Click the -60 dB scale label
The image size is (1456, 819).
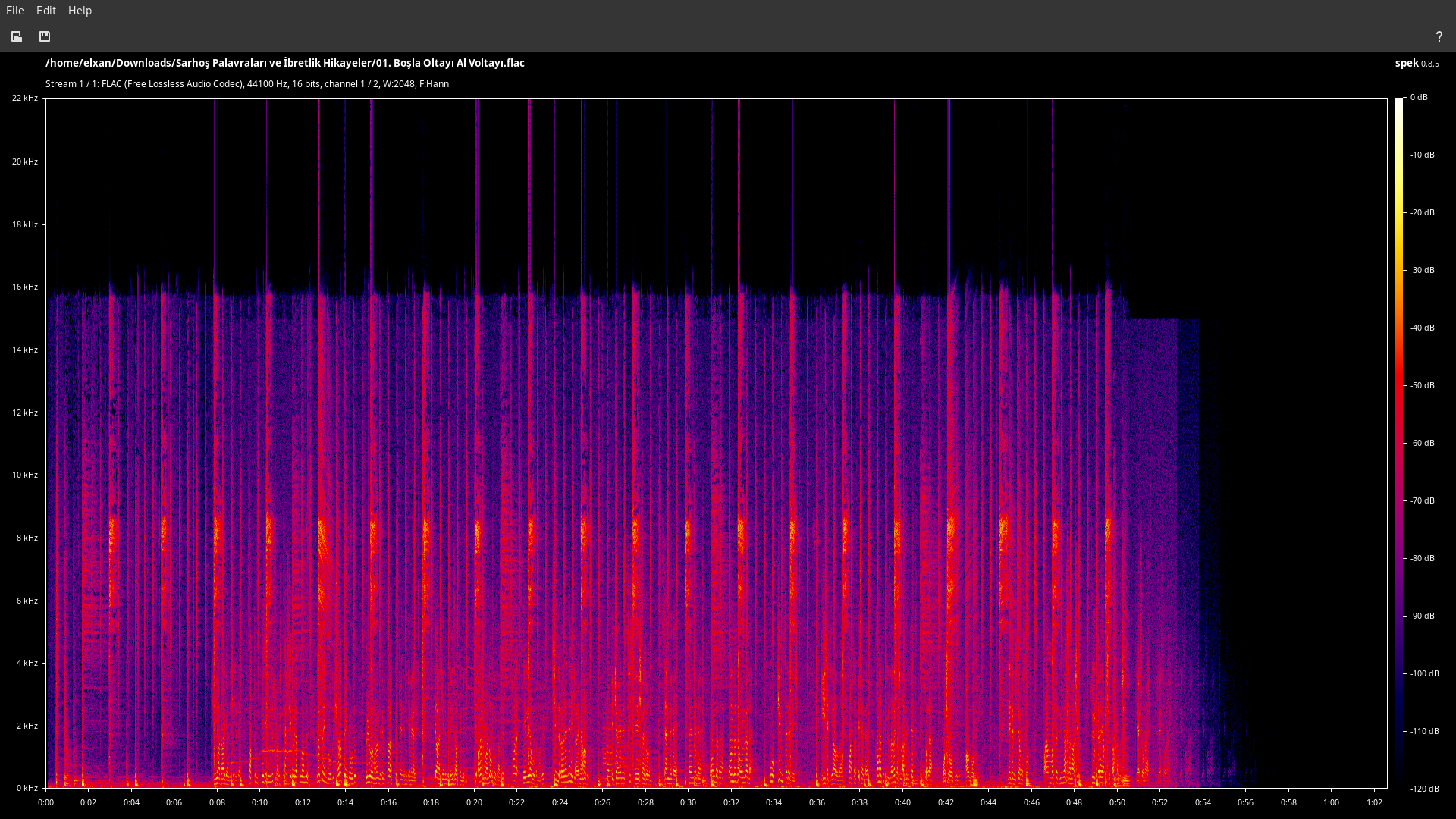click(x=1423, y=443)
